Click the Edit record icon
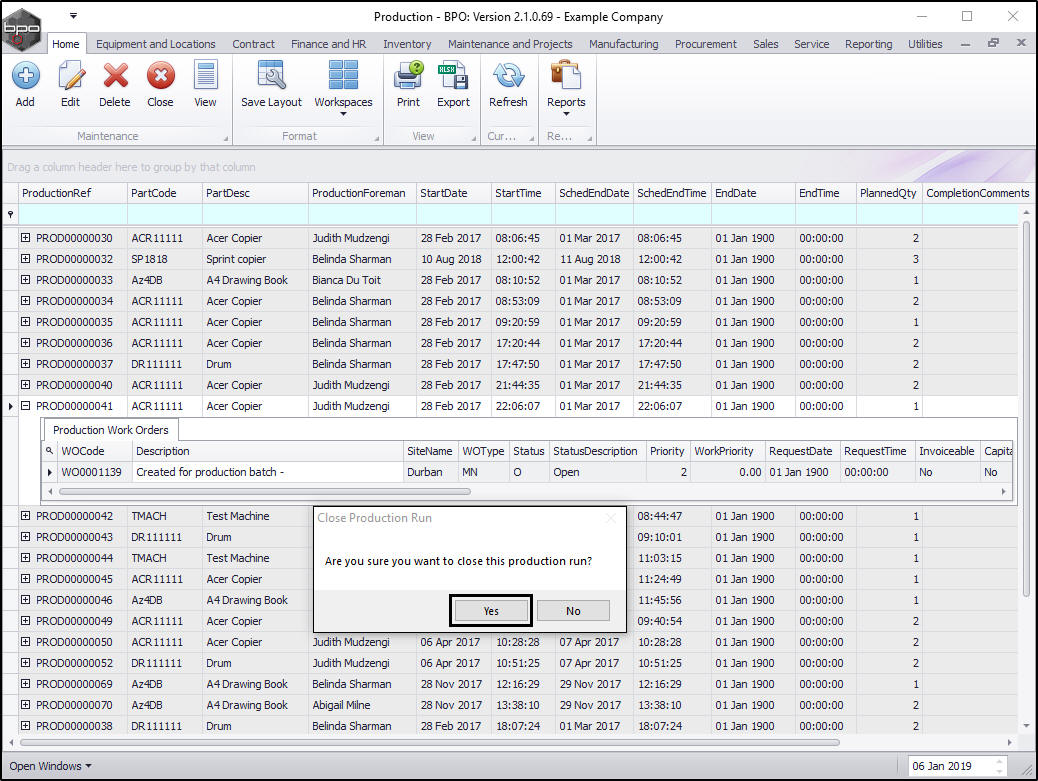 coord(70,84)
